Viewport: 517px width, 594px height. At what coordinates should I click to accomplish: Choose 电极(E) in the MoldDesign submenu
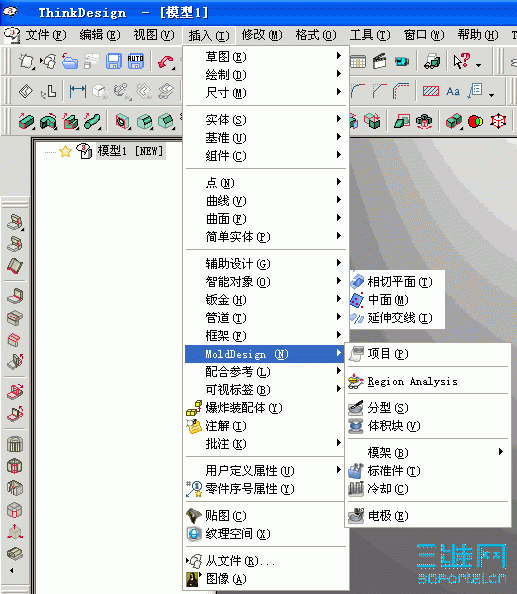(x=428, y=516)
